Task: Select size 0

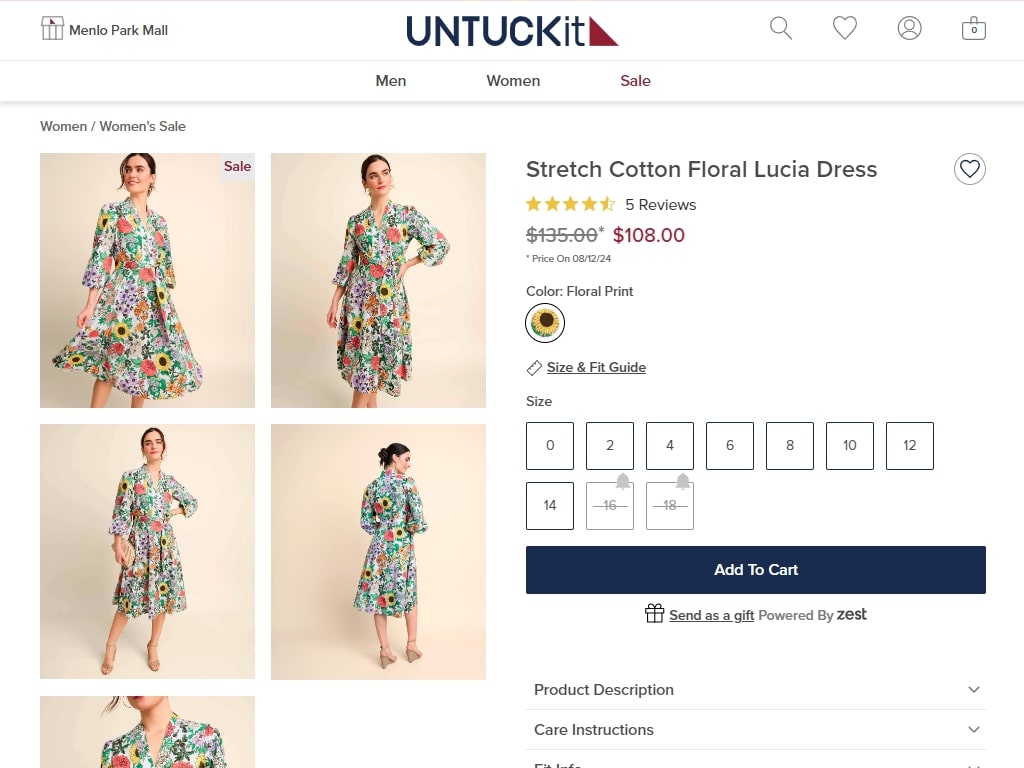Action: pos(550,446)
